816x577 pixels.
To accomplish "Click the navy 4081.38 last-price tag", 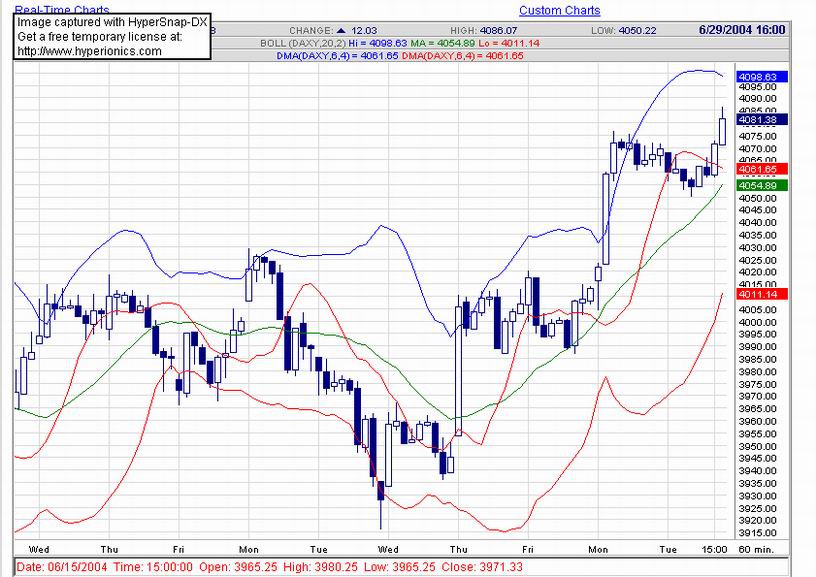I will 762,120.
